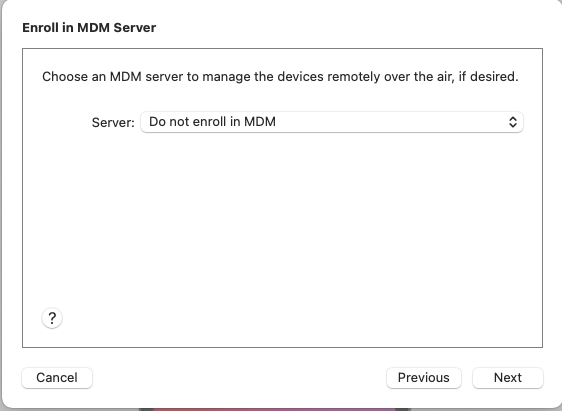Click the 'Server:' label
Screen dimensions: 562x411
point(113,123)
